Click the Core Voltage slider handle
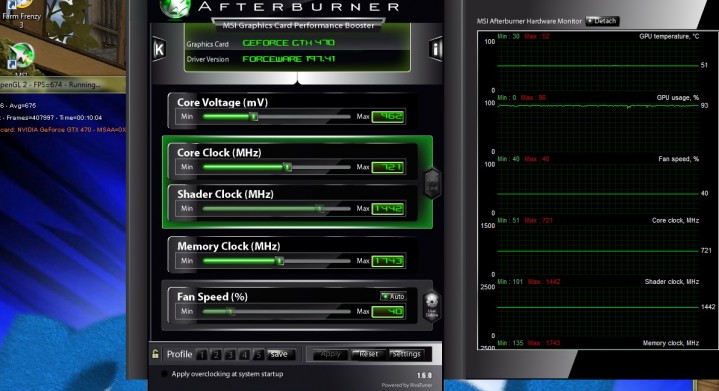The image size is (719, 391). point(254,117)
